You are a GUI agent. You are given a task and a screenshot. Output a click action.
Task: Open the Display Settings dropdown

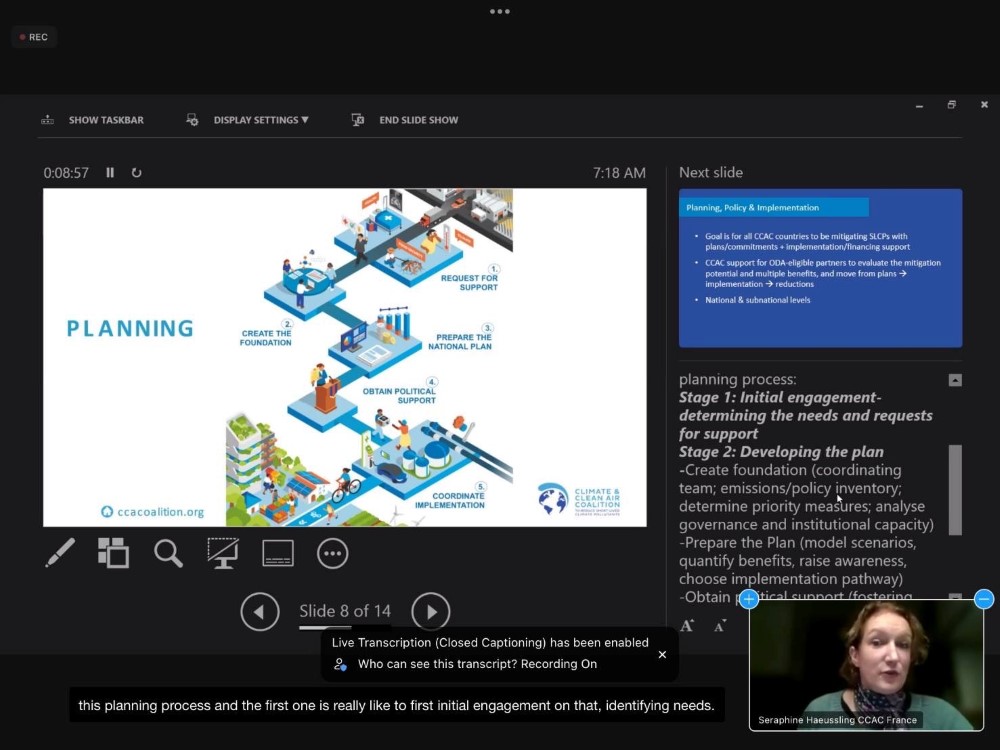(x=248, y=120)
